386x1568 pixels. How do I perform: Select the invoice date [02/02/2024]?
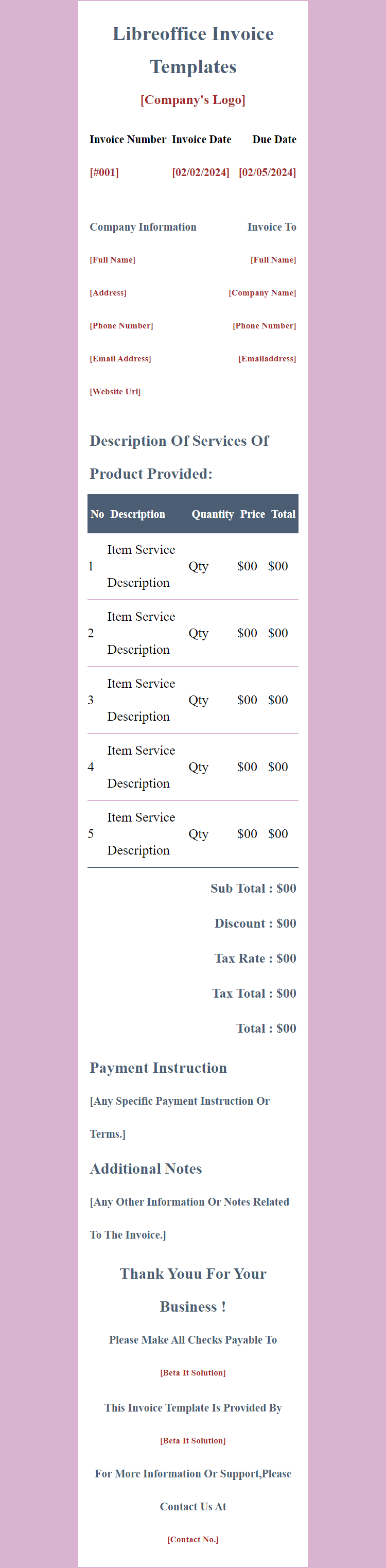200,172
